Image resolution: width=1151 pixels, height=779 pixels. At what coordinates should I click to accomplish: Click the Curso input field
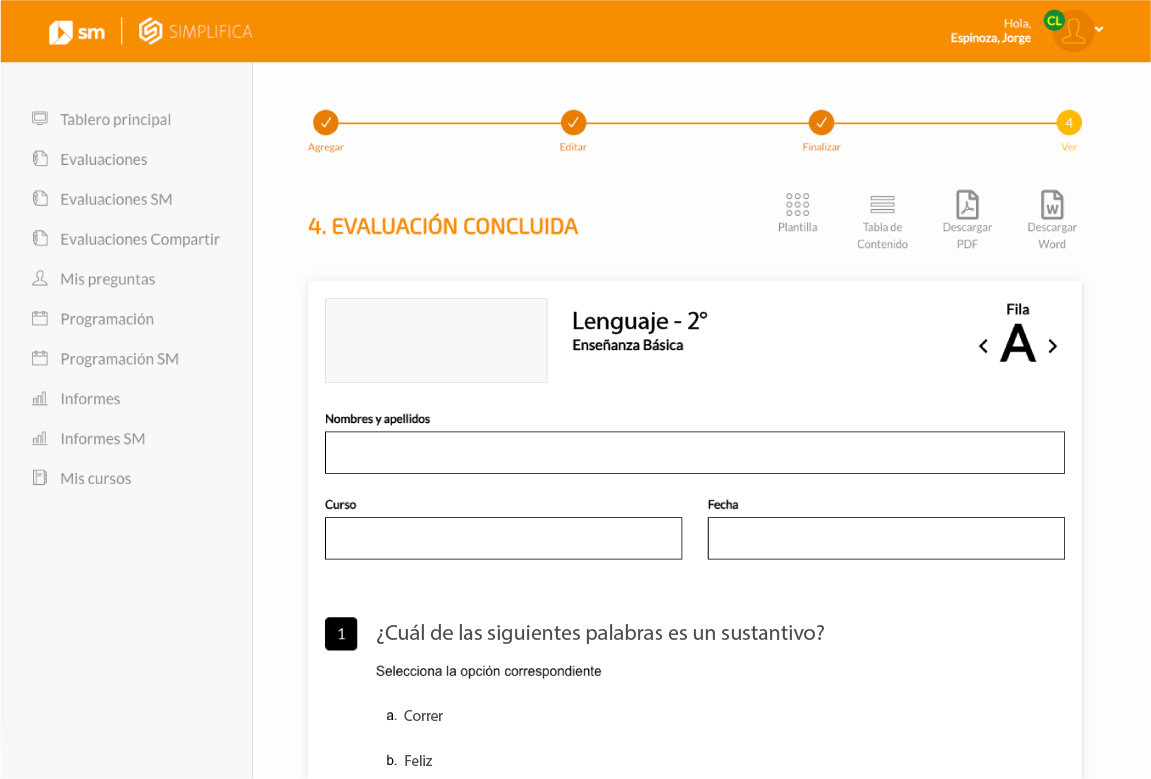tap(504, 538)
